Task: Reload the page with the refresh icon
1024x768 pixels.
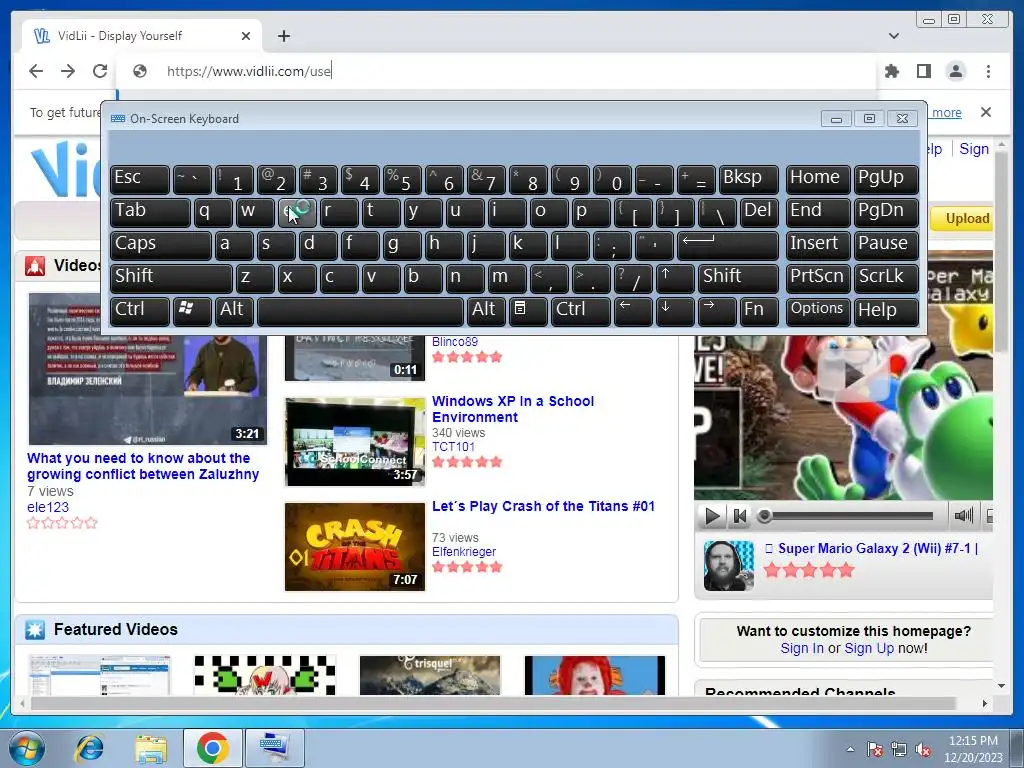Action: [100, 71]
